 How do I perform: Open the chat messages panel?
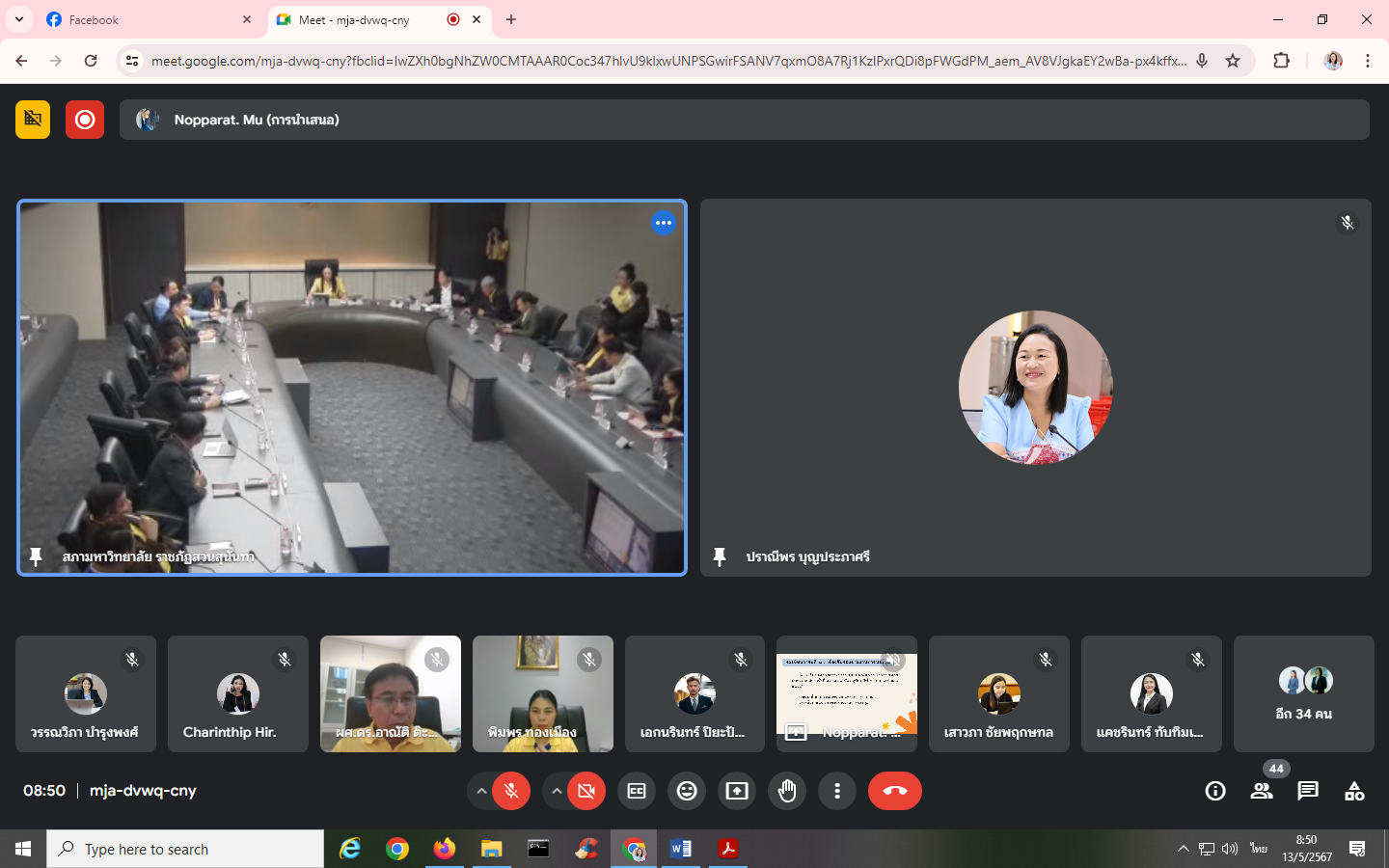[x=1308, y=791]
